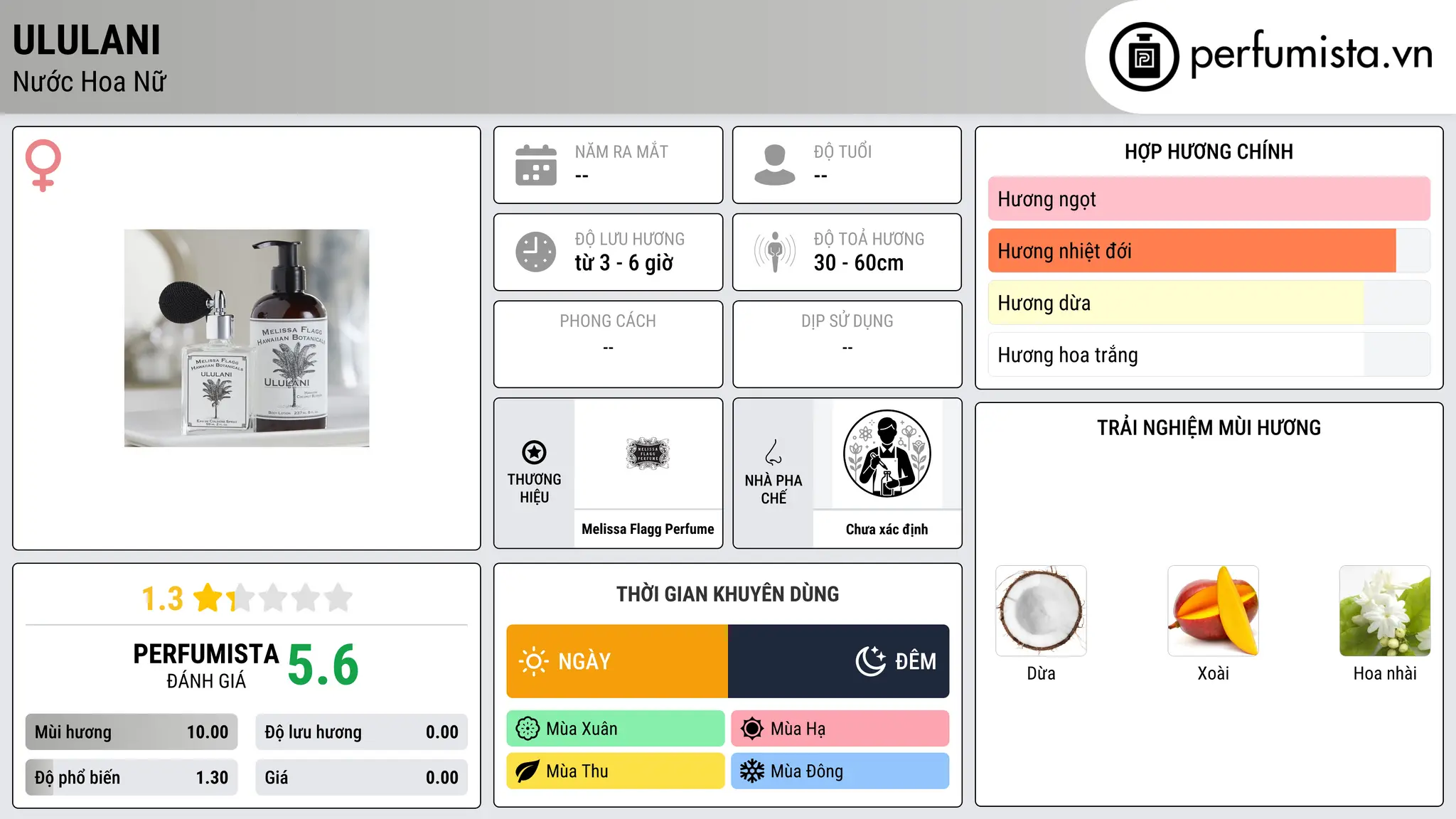
Task: Click the flower icon for Mùa Xuân
Action: [528, 729]
